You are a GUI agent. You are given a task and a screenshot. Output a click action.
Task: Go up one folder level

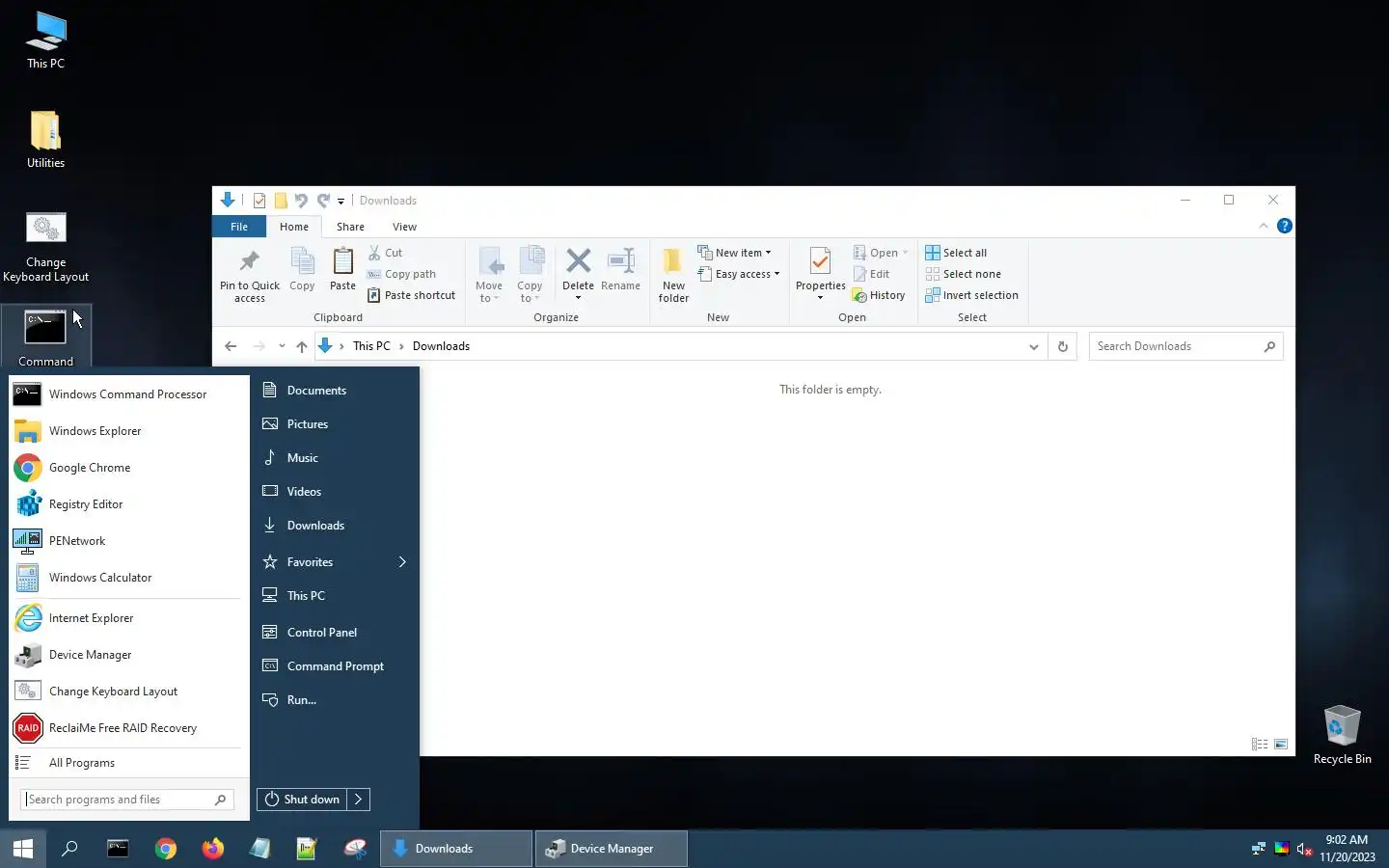coord(302,346)
